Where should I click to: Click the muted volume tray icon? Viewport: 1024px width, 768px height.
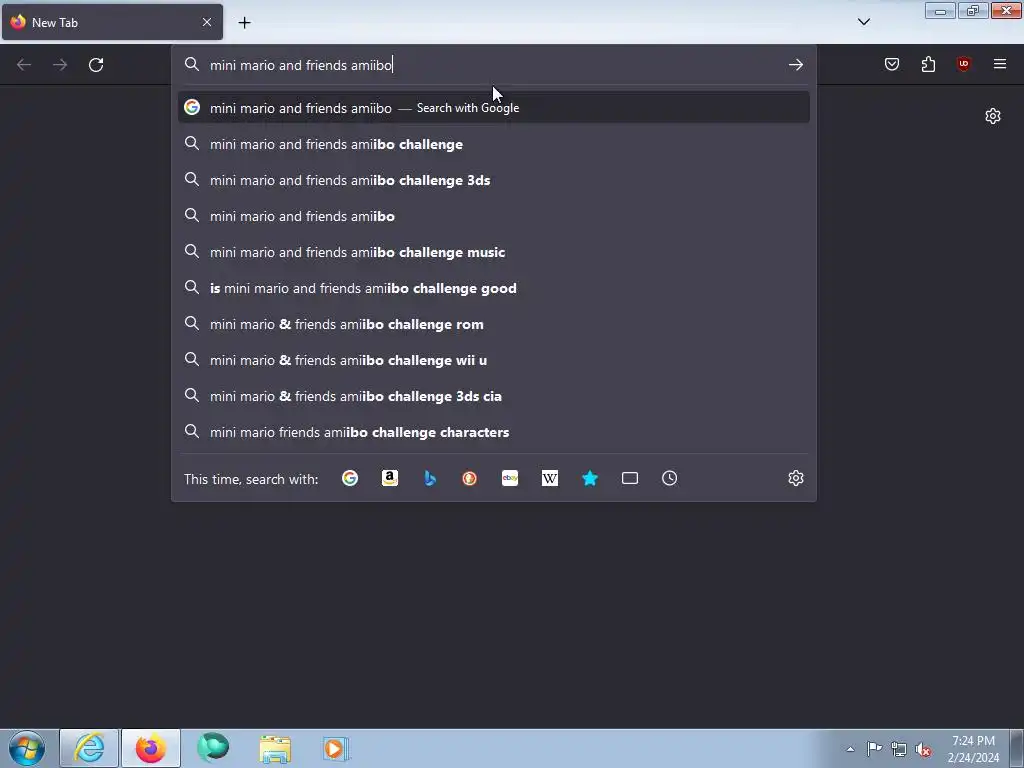tap(923, 749)
